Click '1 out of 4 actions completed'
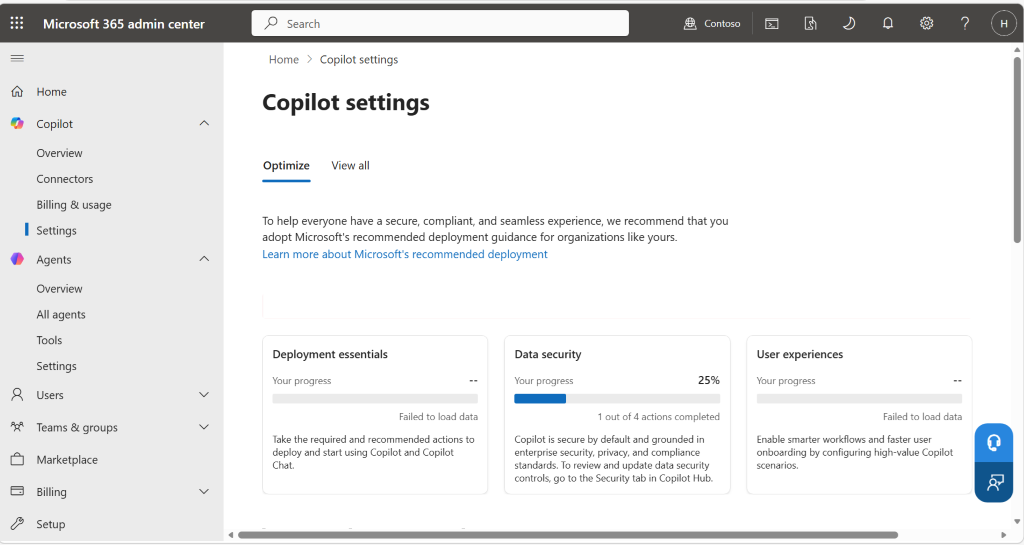The width and height of the screenshot is (1024, 545). click(658, 417)
